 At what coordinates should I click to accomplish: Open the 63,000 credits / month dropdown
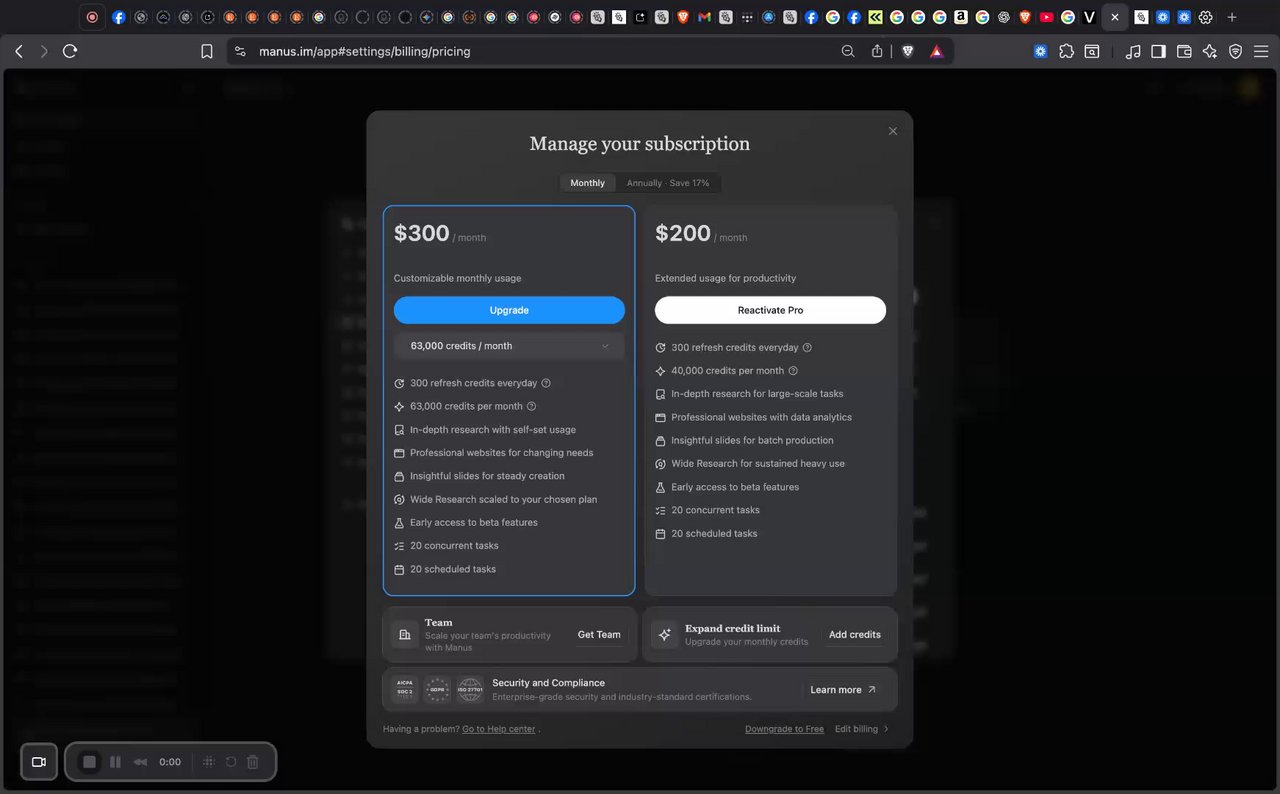(509, 346)
